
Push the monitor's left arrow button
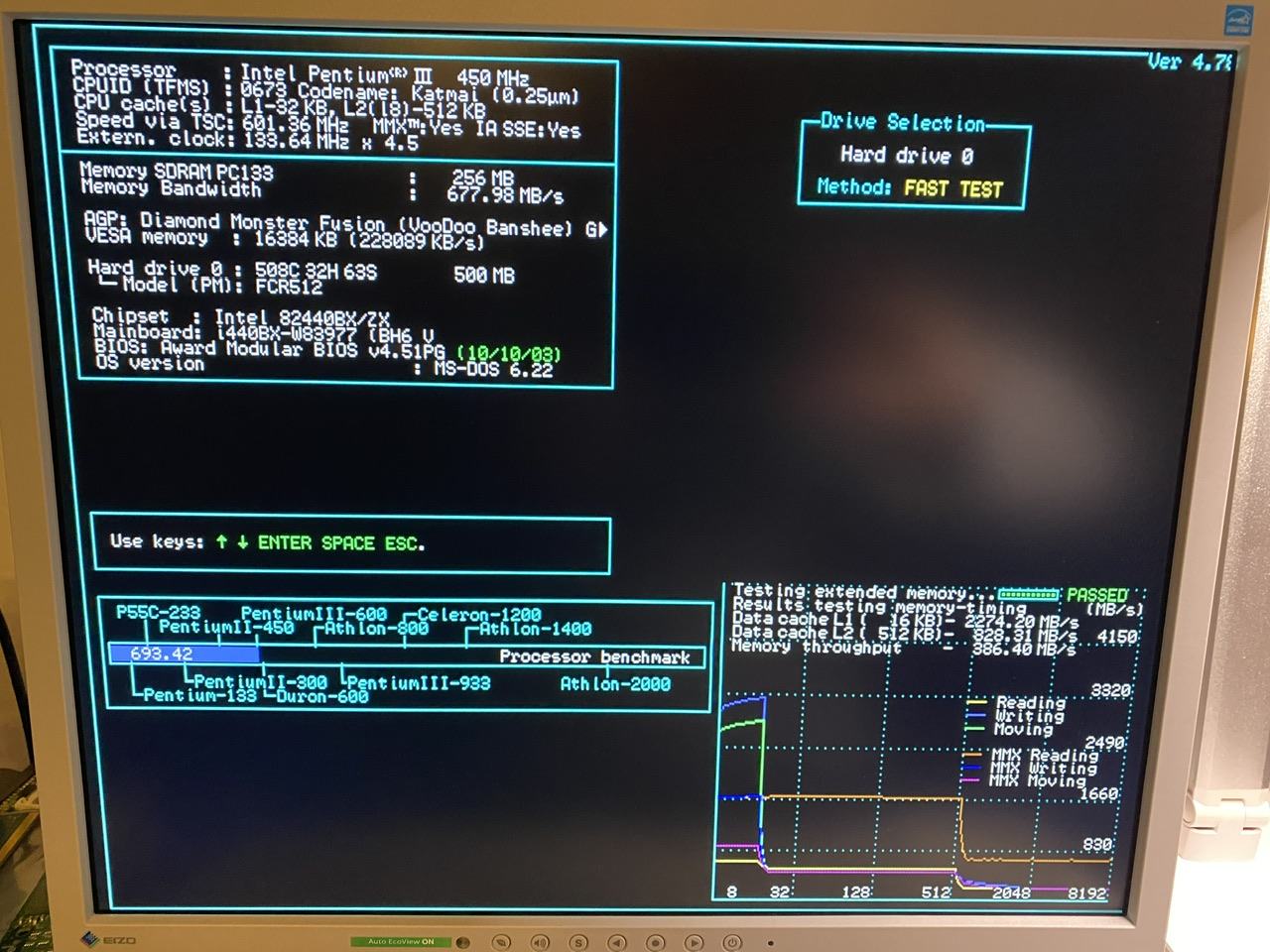click(x=617, y=942)
